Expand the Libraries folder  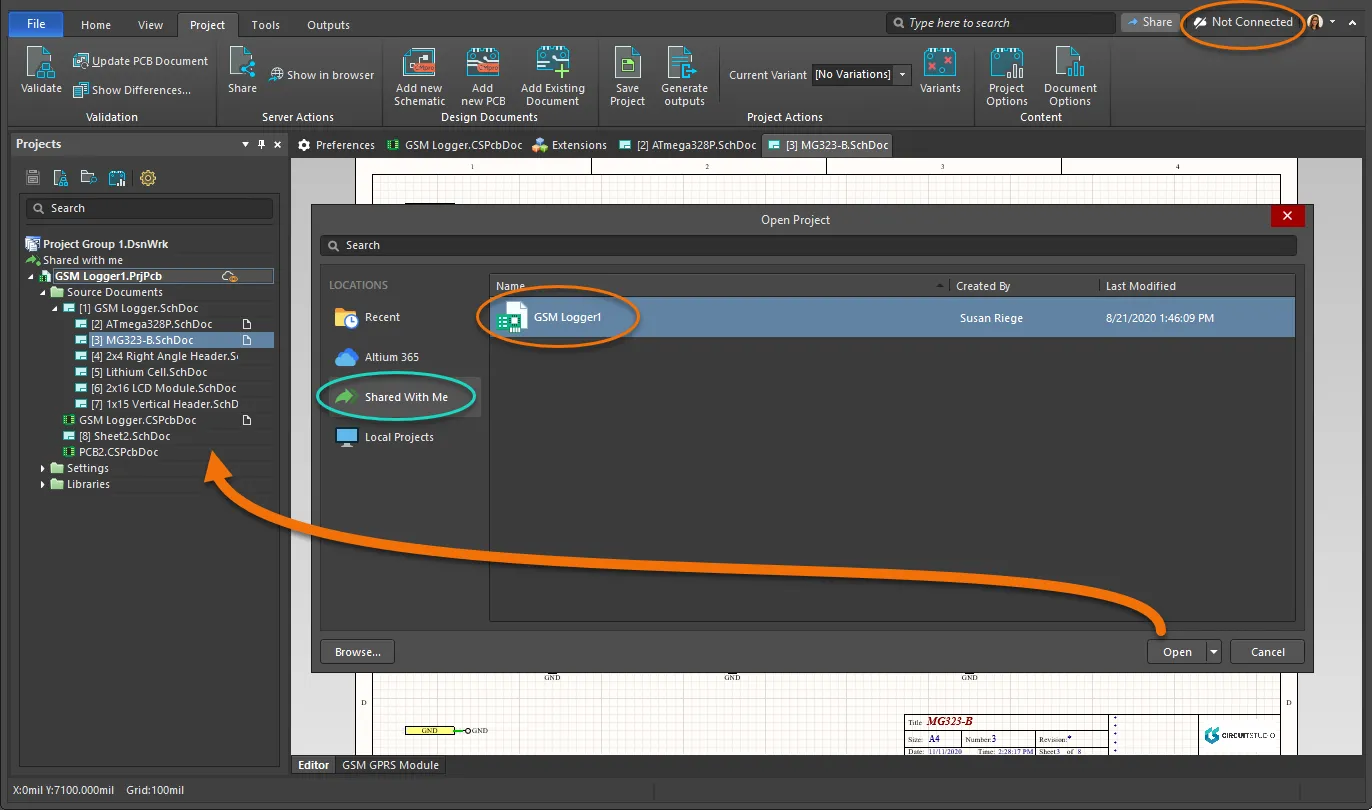click(x=43, y=484)
